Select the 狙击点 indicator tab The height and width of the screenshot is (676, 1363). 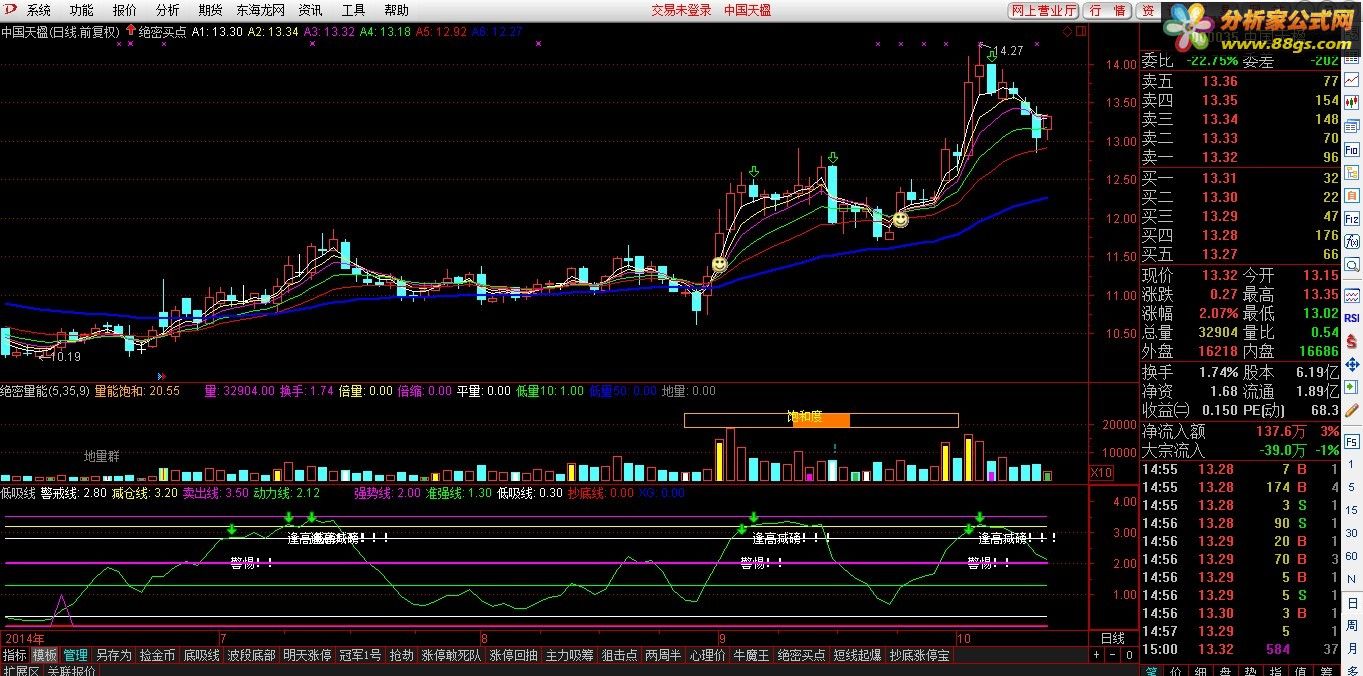(620, 655)
